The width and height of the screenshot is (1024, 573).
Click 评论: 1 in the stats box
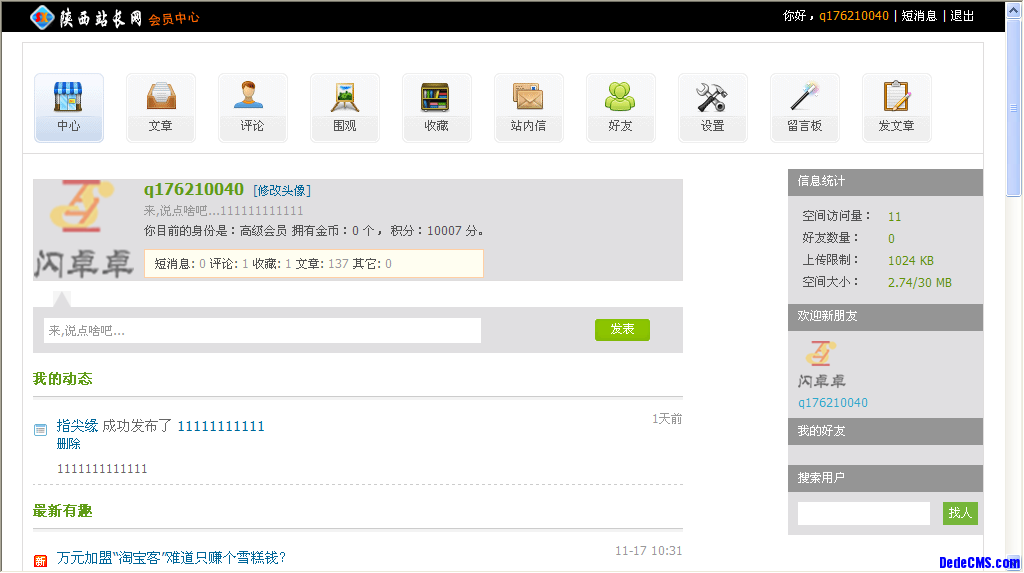click(x=229, y=264)
